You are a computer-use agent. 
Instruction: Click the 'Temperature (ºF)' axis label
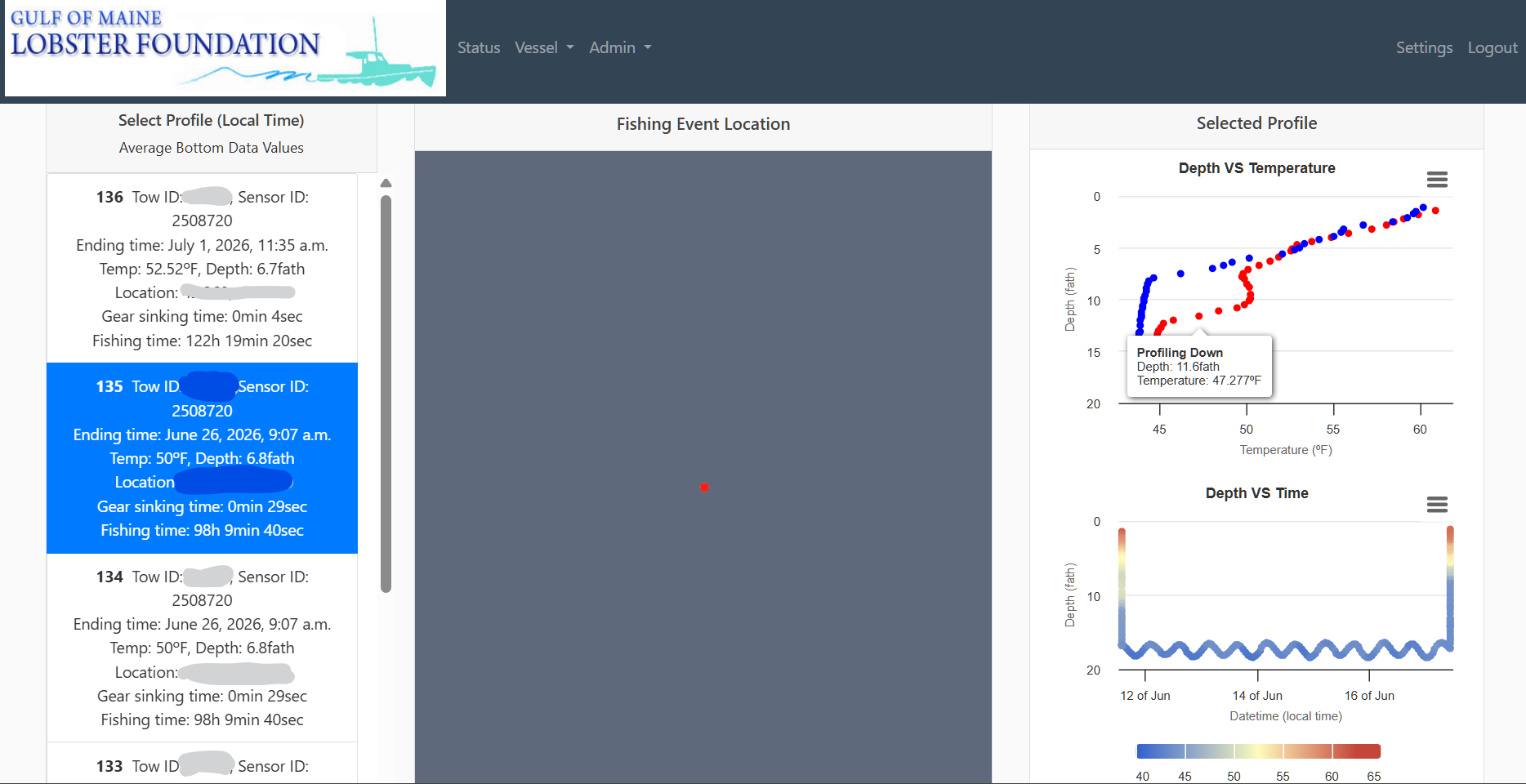point(1286,450)
